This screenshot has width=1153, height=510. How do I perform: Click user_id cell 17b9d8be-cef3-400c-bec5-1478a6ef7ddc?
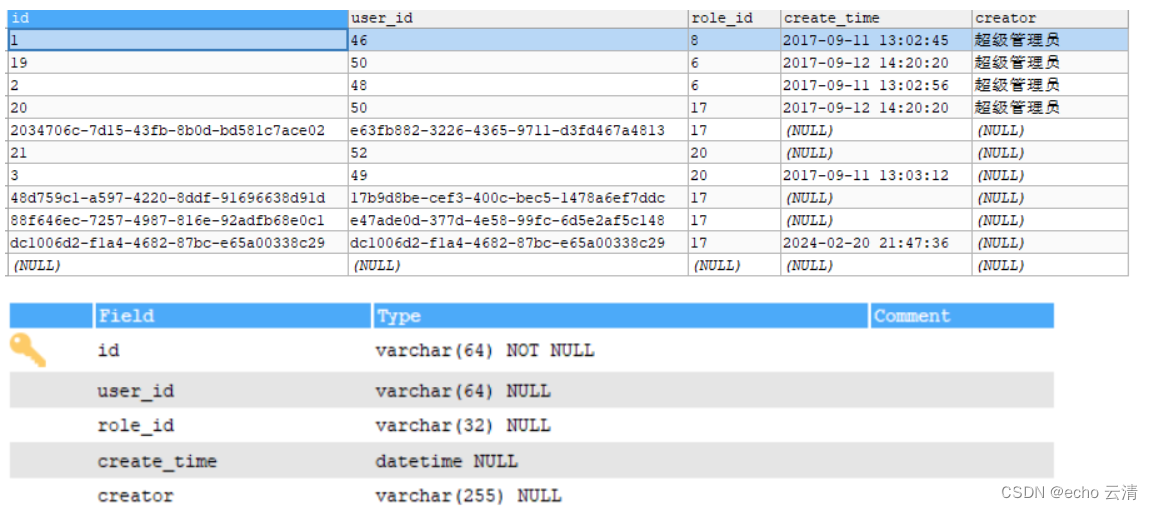(x=518, y=198)
